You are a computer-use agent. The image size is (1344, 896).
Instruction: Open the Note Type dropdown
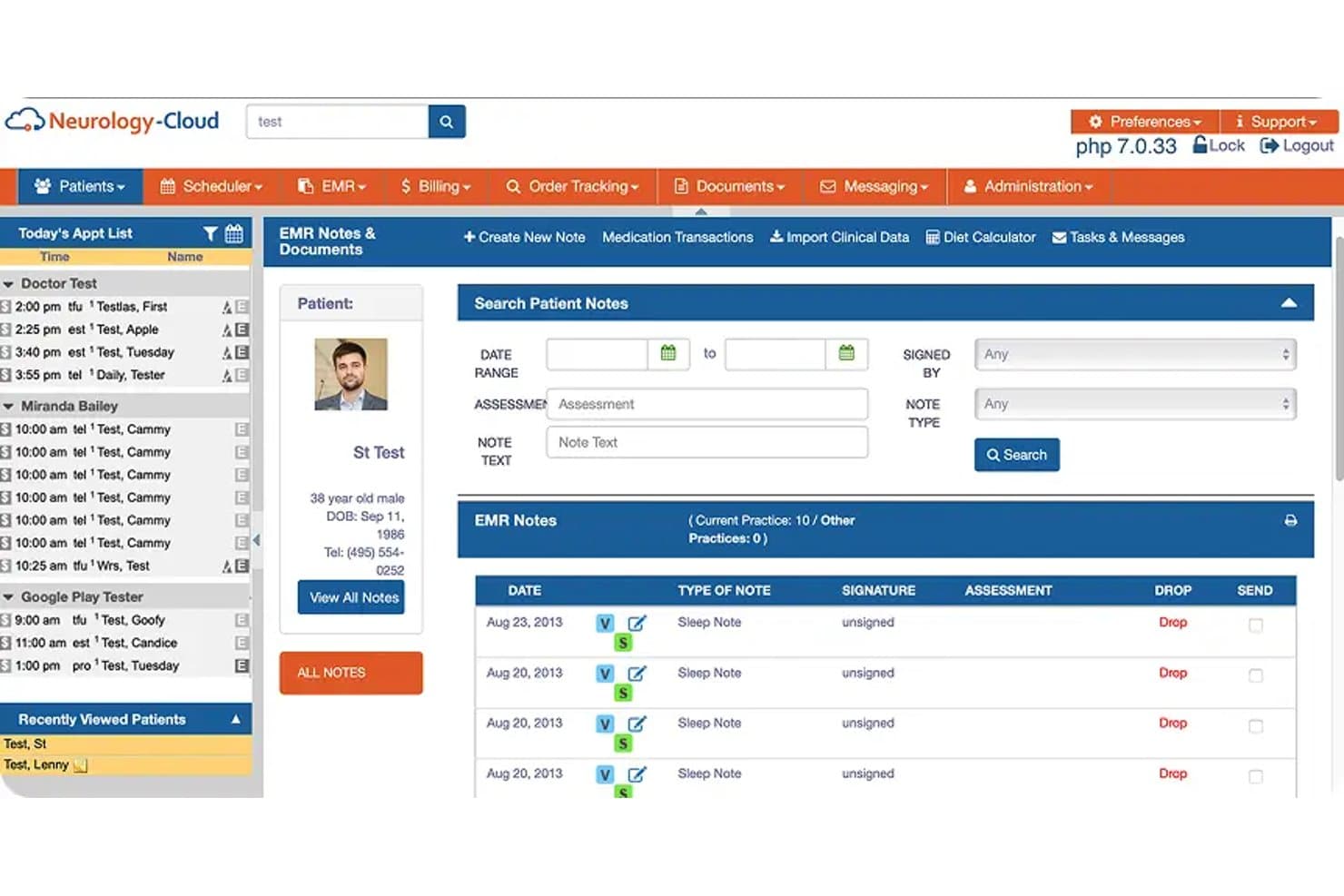[x=1135, y=404]
